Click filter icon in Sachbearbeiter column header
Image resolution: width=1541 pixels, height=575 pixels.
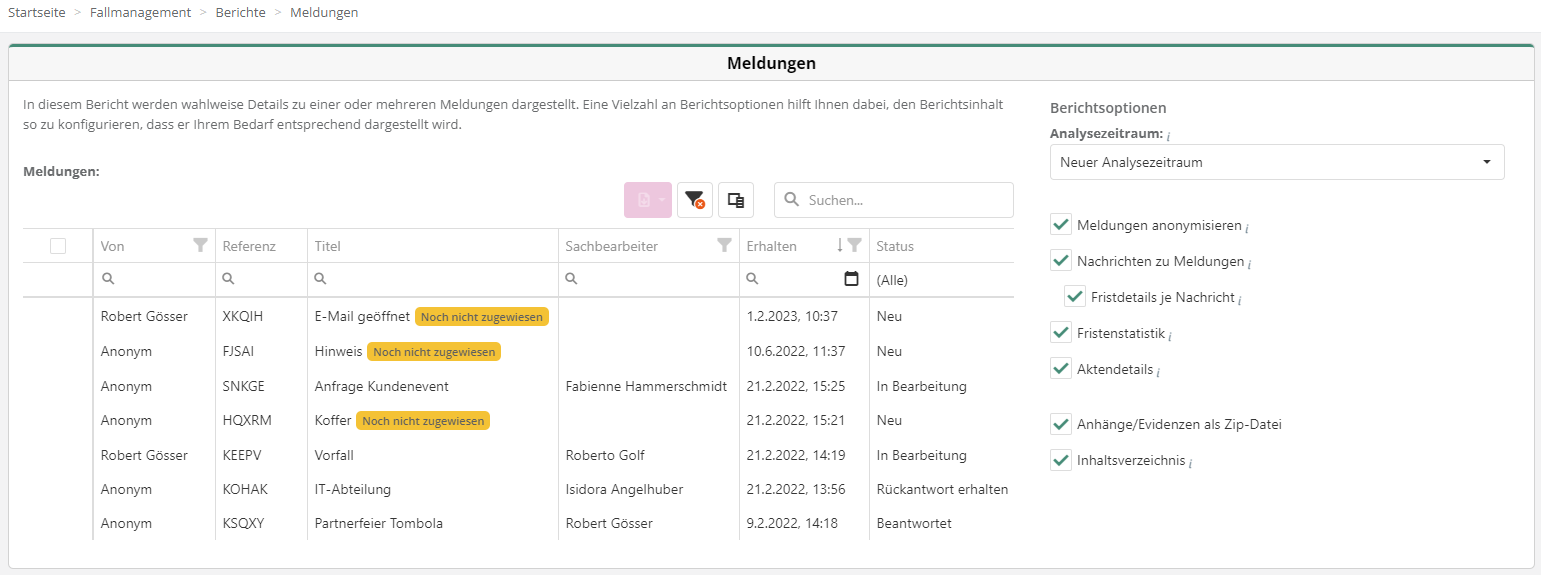click(x=724, y=245)
